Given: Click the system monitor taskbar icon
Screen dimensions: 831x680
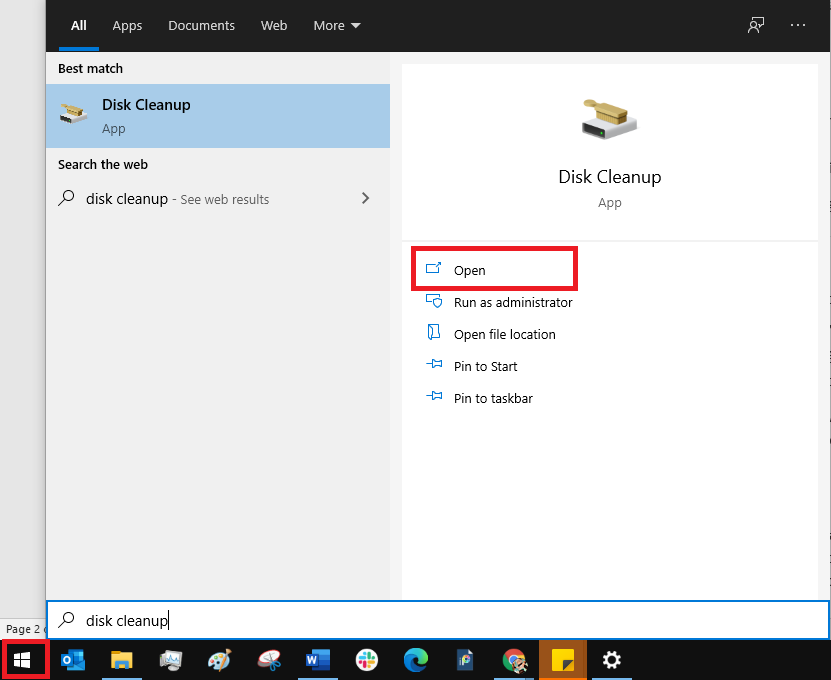Looking at the screenshot, I should click(171, 660).
